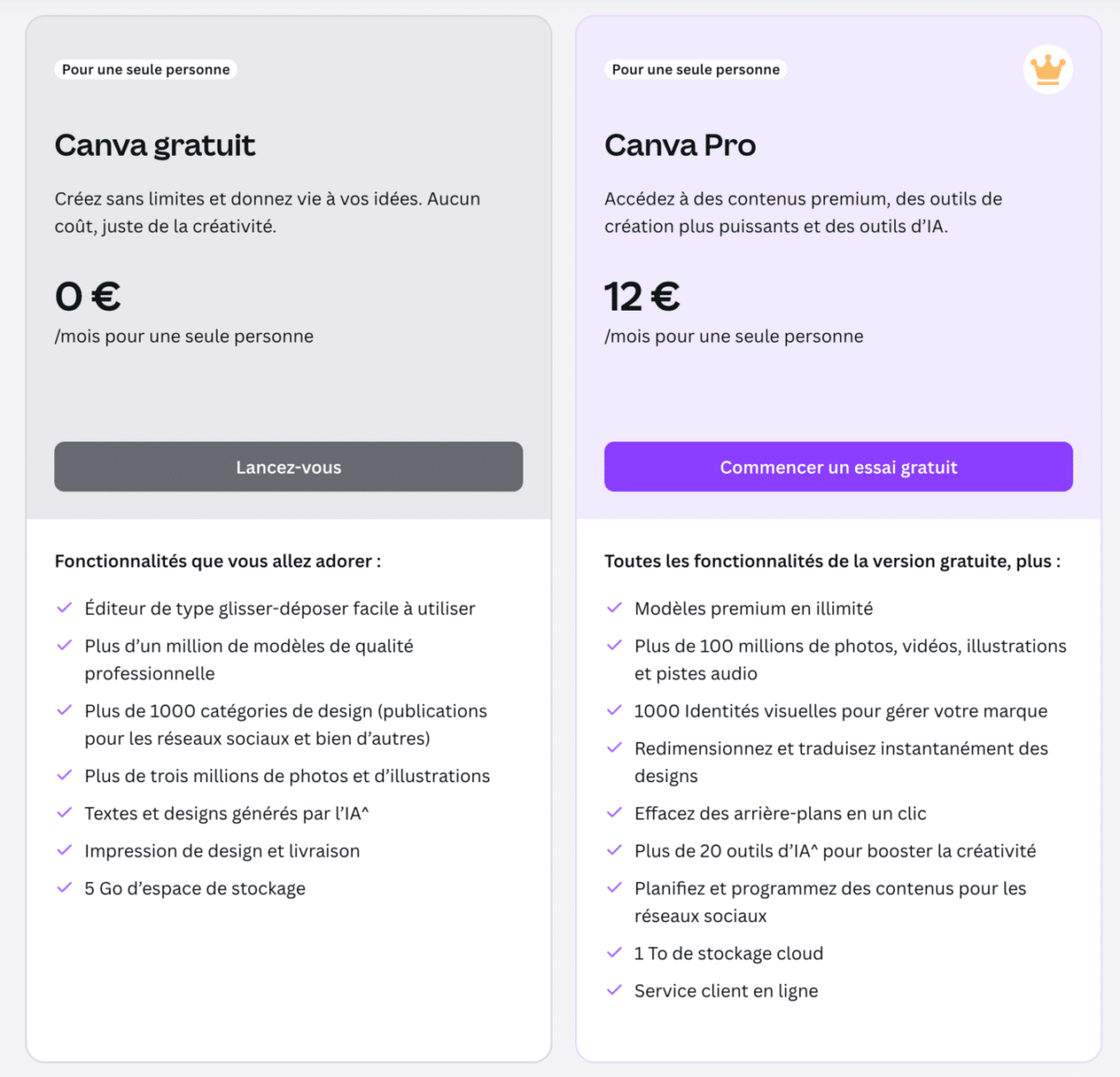Select the checkmark beside 'Effacez des arrière-plans en un clic'
This screenshot has height=1077, width=1120.
614,813
